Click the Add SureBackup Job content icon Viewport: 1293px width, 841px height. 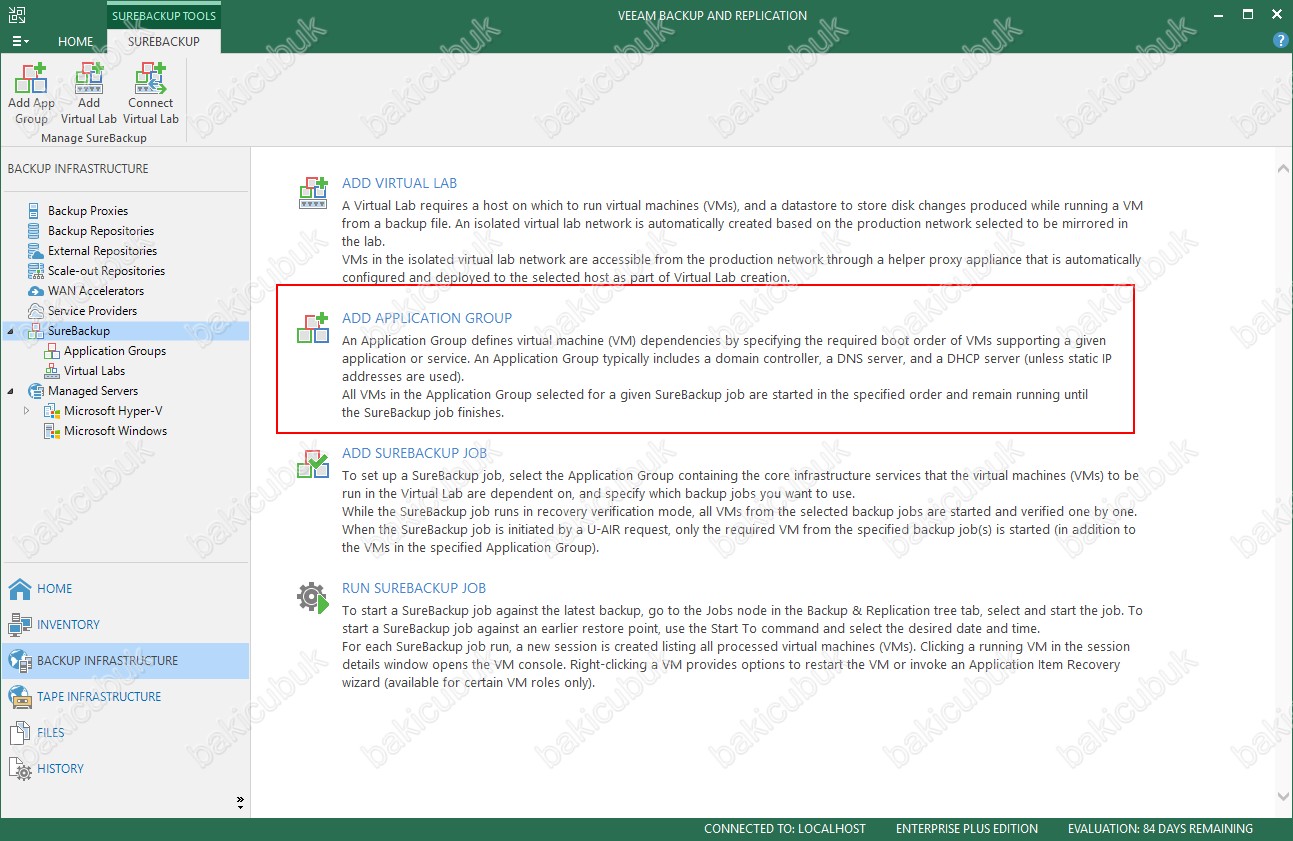pos(313,463)
